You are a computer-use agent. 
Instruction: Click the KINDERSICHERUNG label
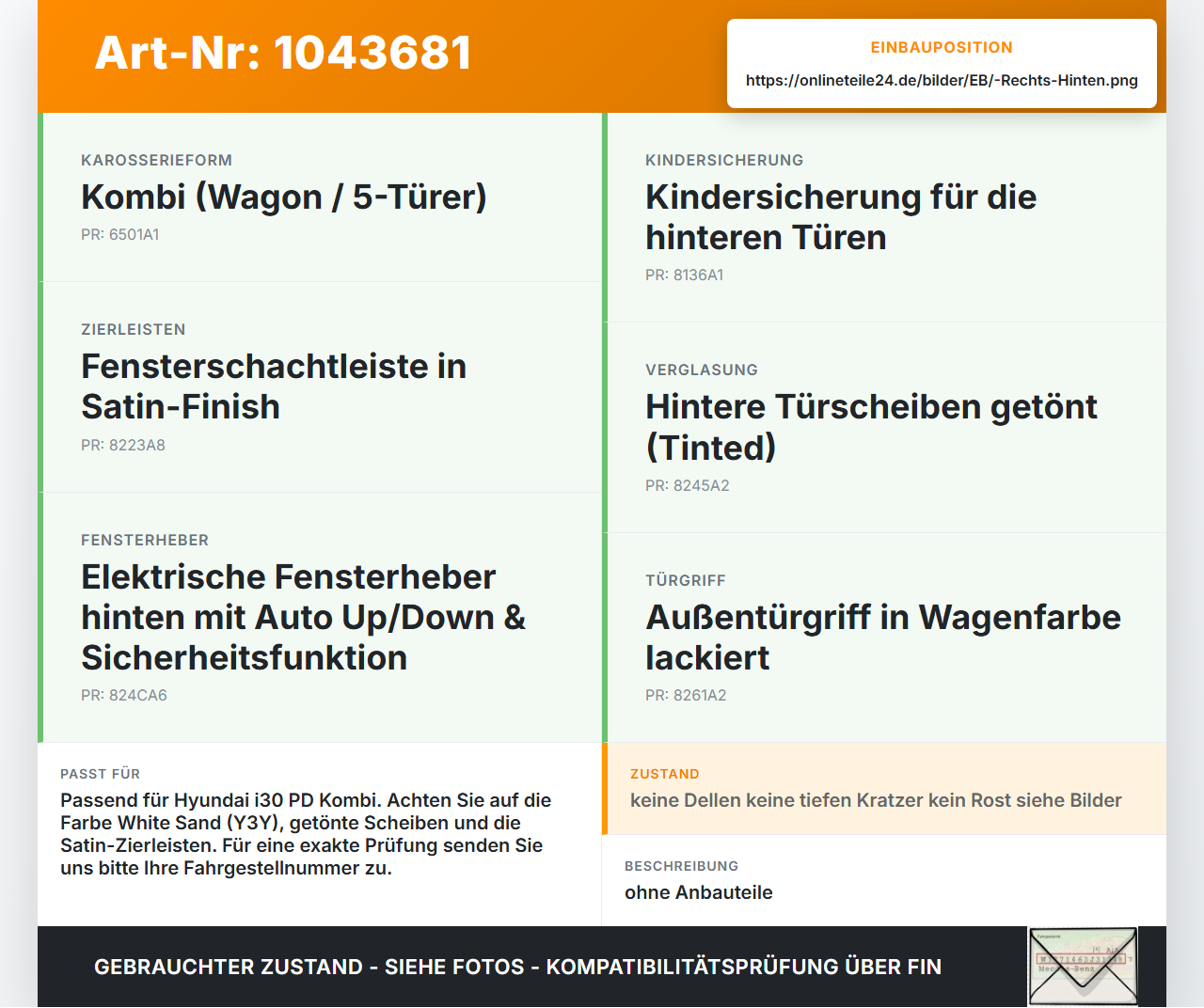pos(724,160)
